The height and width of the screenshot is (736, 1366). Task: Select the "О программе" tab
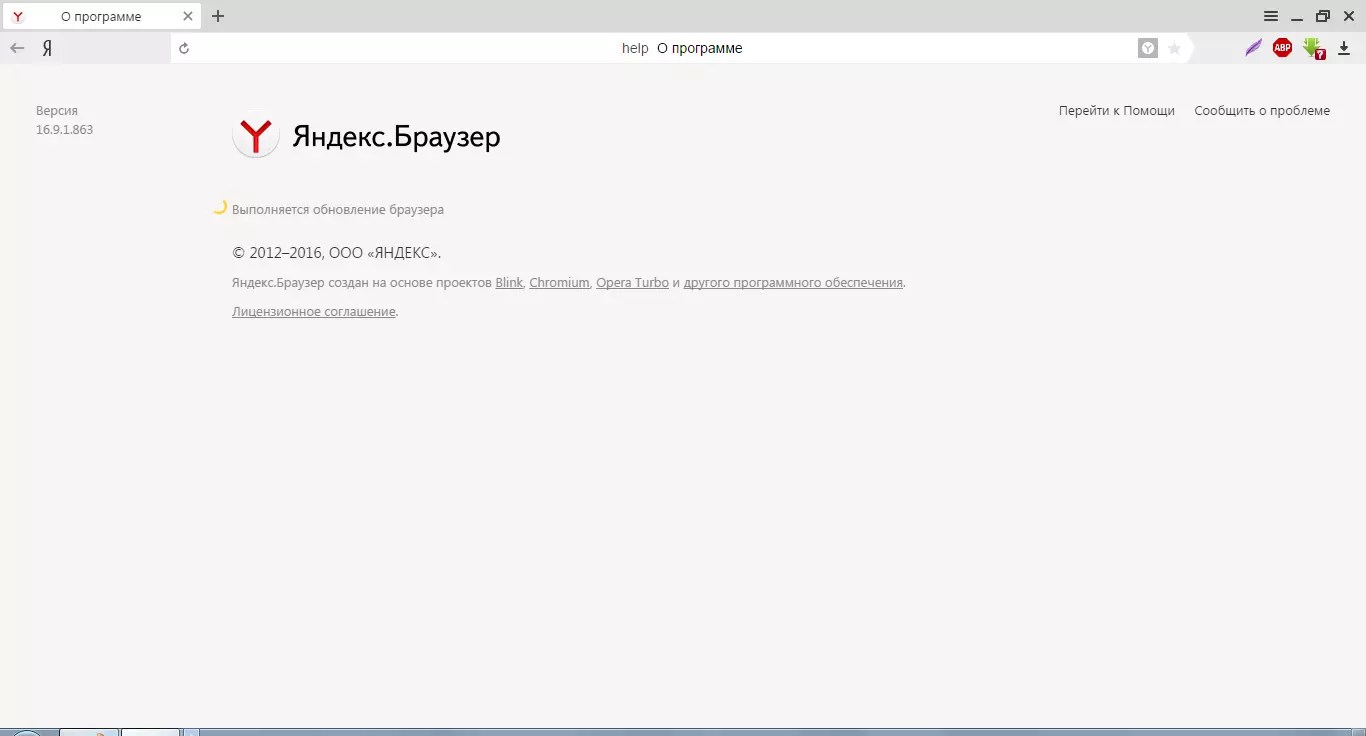(x=100, y=17)
